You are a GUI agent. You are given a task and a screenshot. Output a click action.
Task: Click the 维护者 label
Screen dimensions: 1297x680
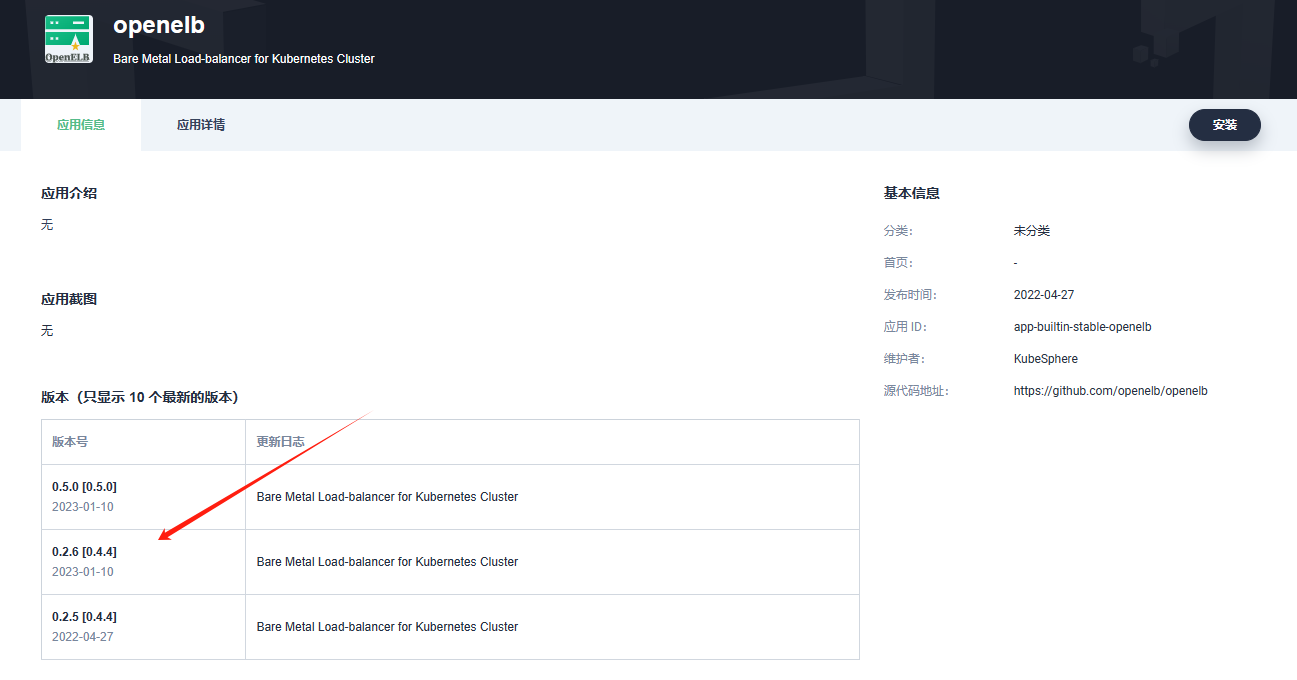click(904, 359)
